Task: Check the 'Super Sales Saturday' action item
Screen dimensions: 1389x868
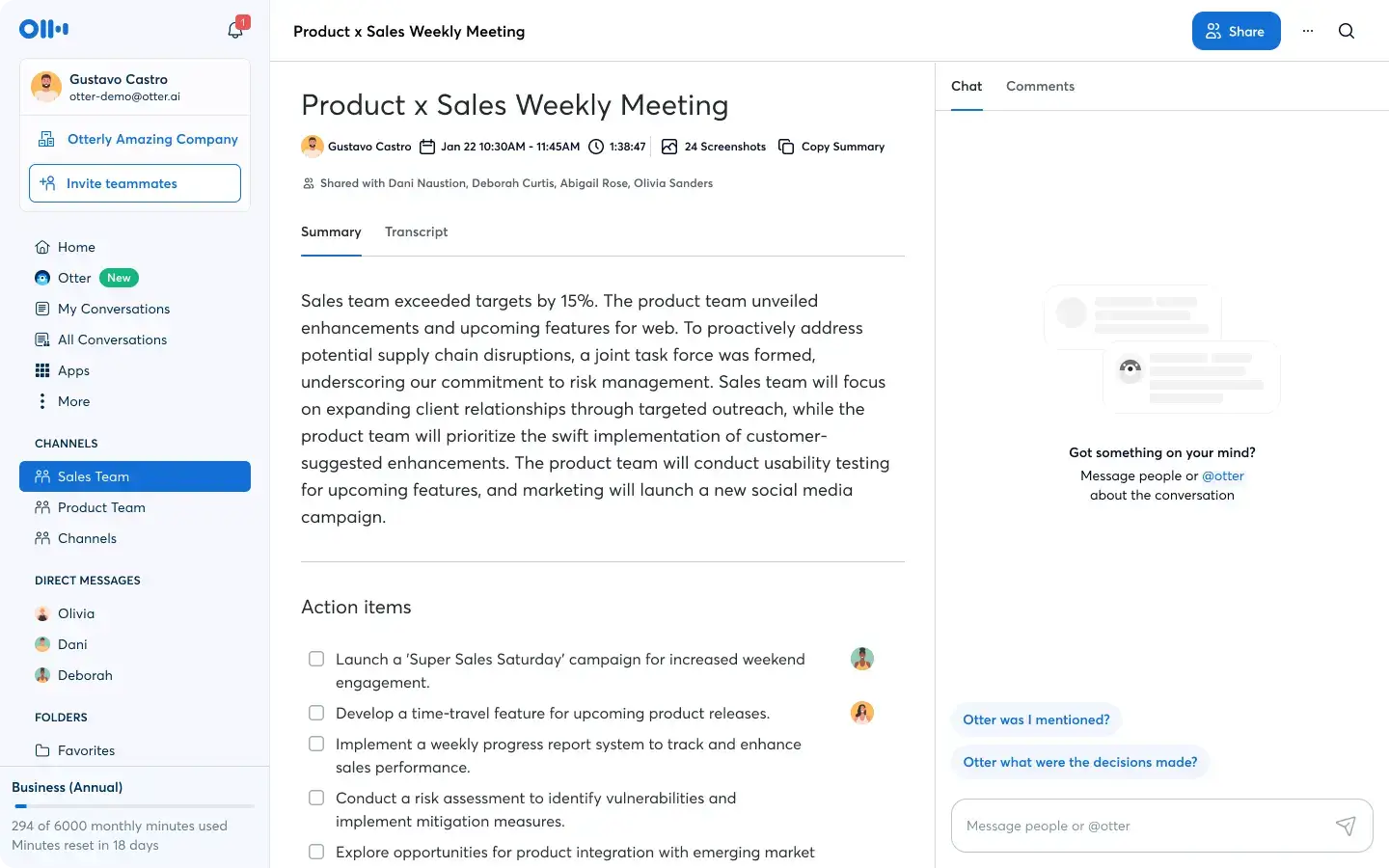Action: coord(316,659)
